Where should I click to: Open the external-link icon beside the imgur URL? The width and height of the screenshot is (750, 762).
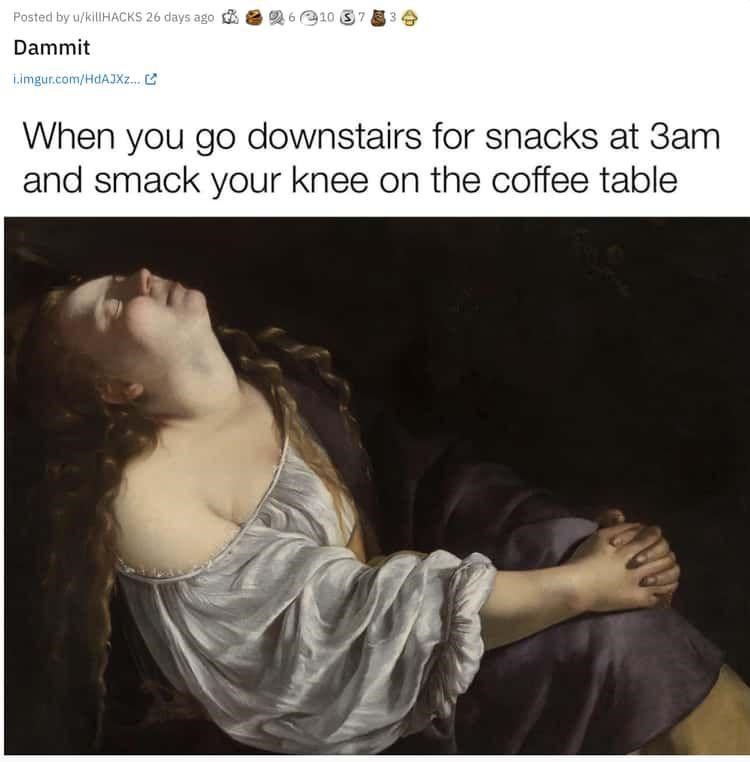(x=151, y=79)
